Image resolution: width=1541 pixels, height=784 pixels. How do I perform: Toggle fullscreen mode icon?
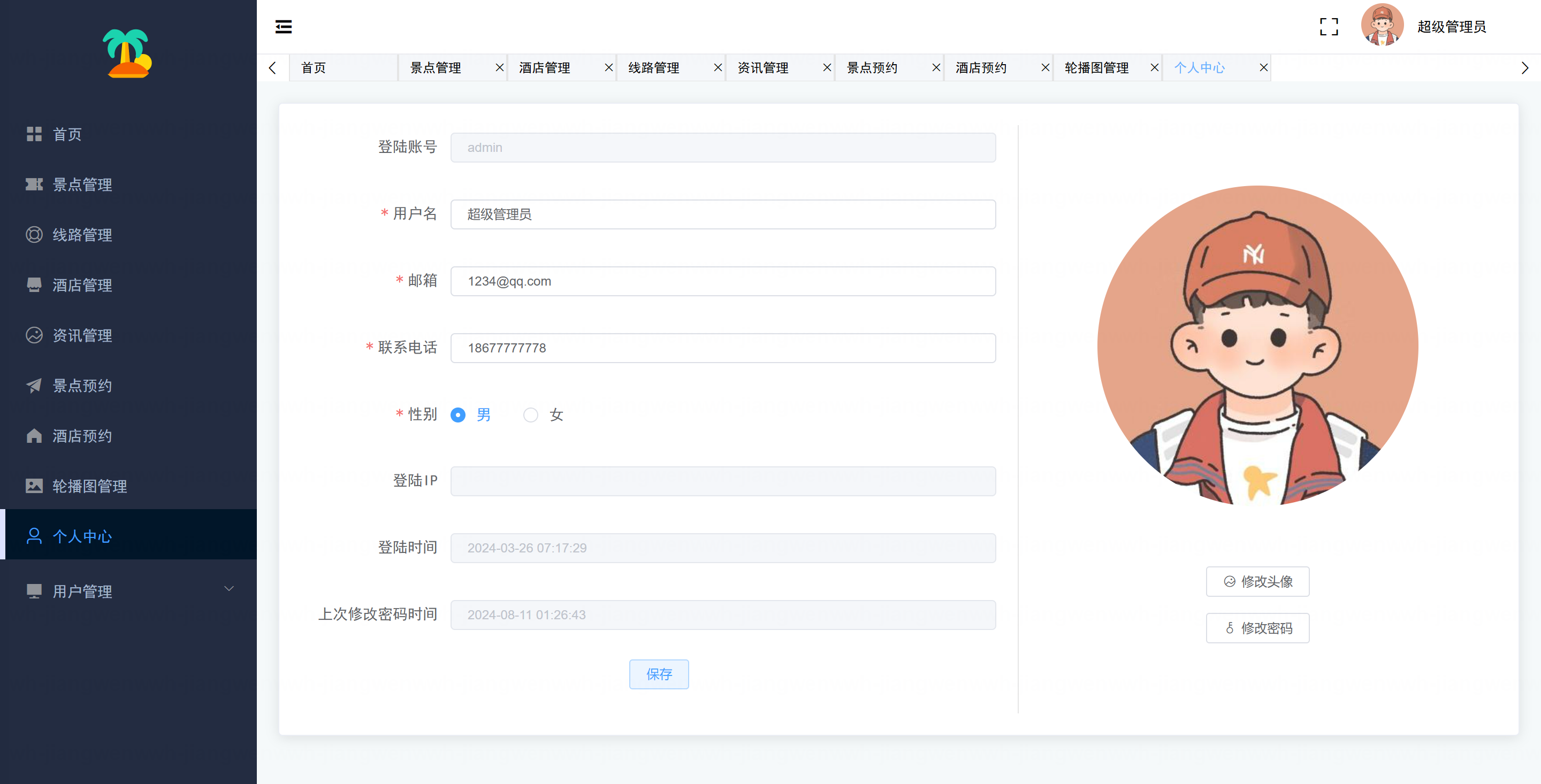[x=1329, y=27]
